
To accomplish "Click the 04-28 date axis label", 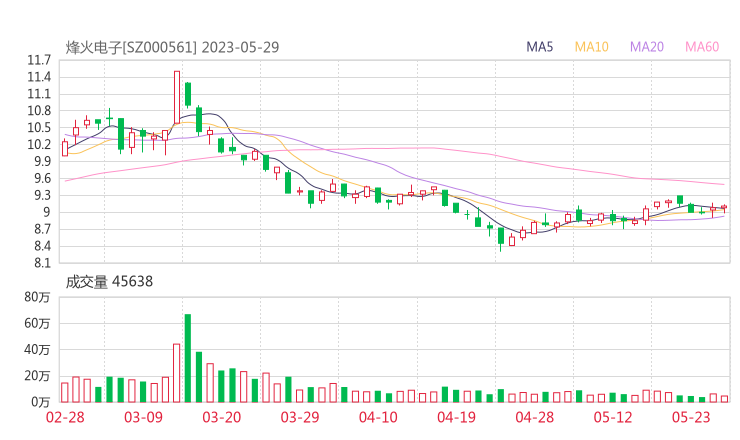I will (535, 417).
